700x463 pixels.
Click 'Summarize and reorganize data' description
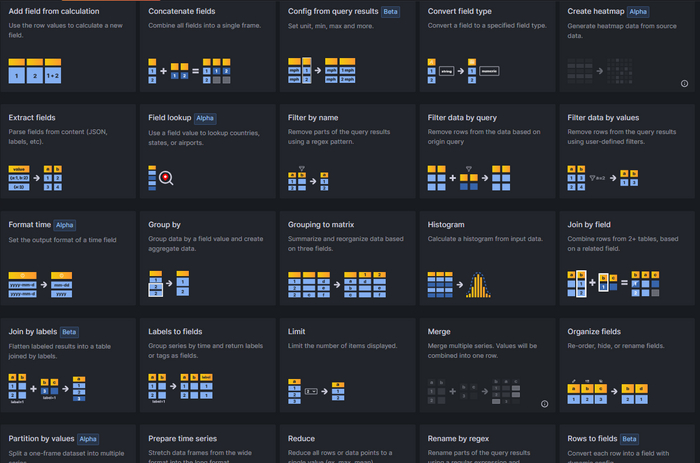pos(346,244)
